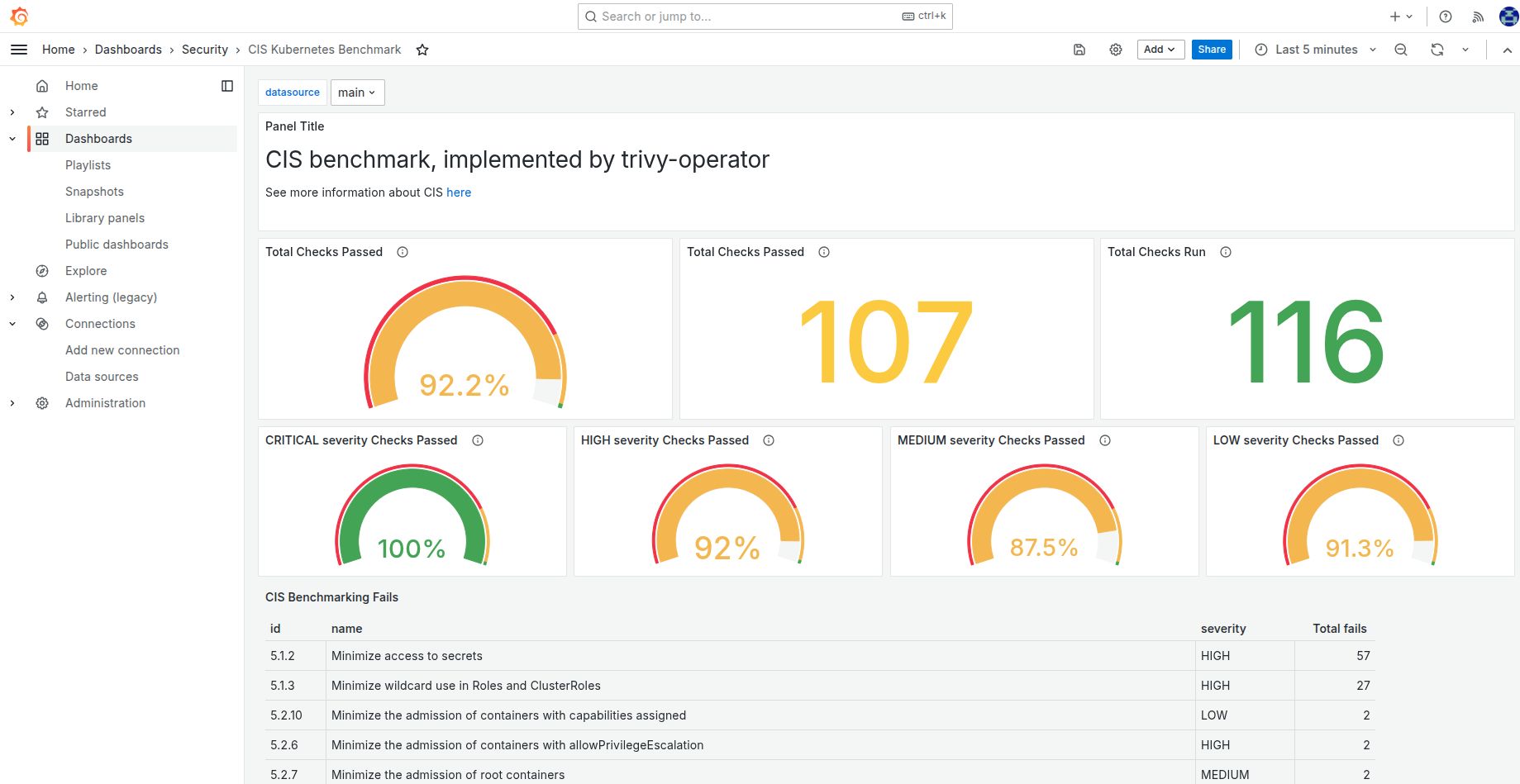Click the Save dashboard icon

point(1079,50)
